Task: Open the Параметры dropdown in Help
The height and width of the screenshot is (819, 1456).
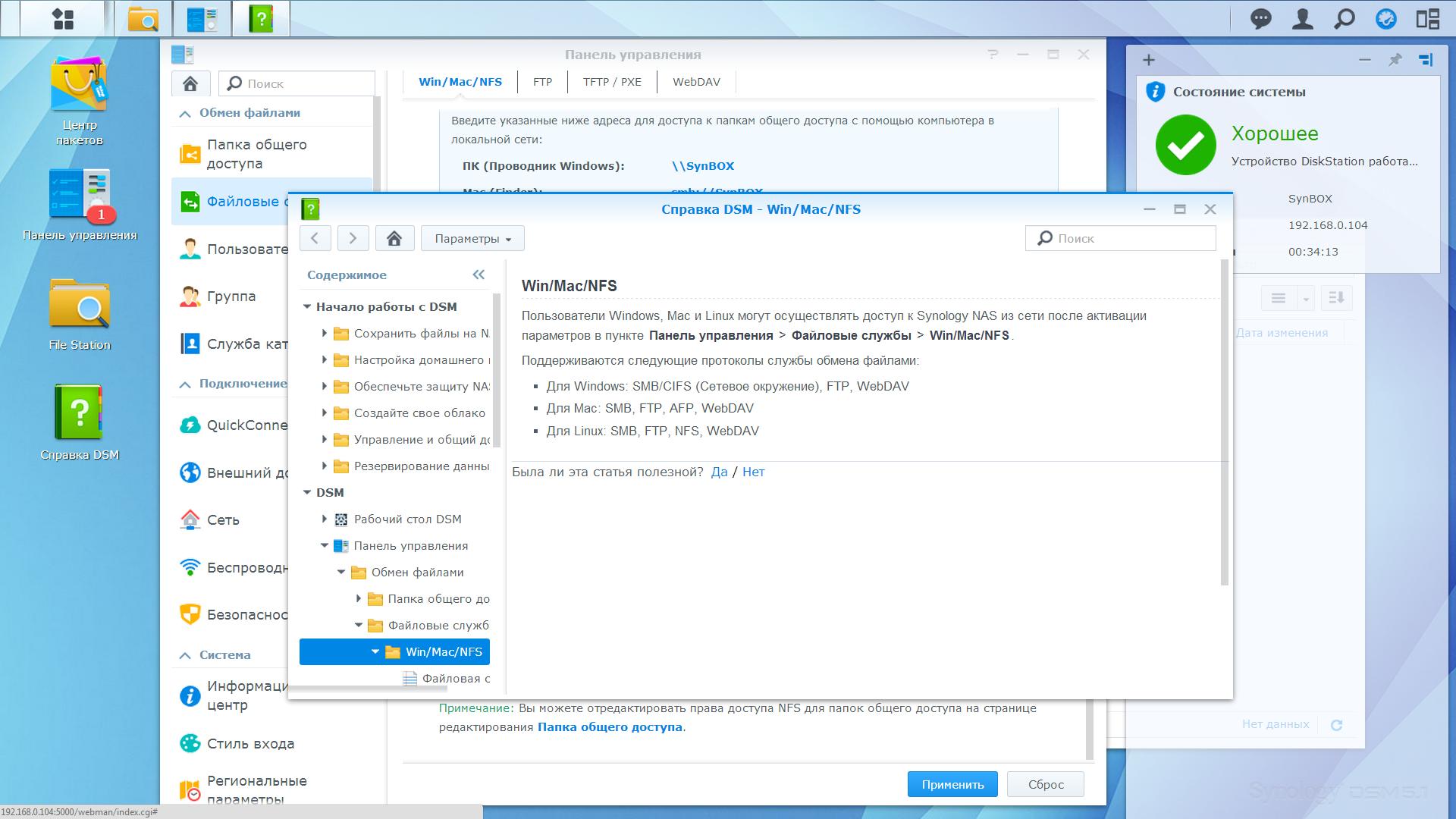Action: [x=472, y=238]
